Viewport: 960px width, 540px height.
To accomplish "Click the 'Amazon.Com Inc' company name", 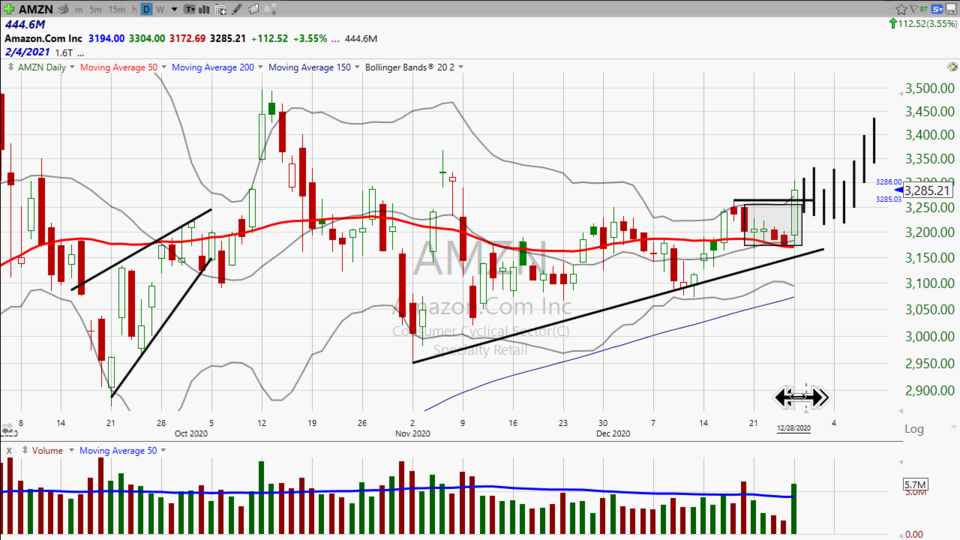I will (43, 39).
